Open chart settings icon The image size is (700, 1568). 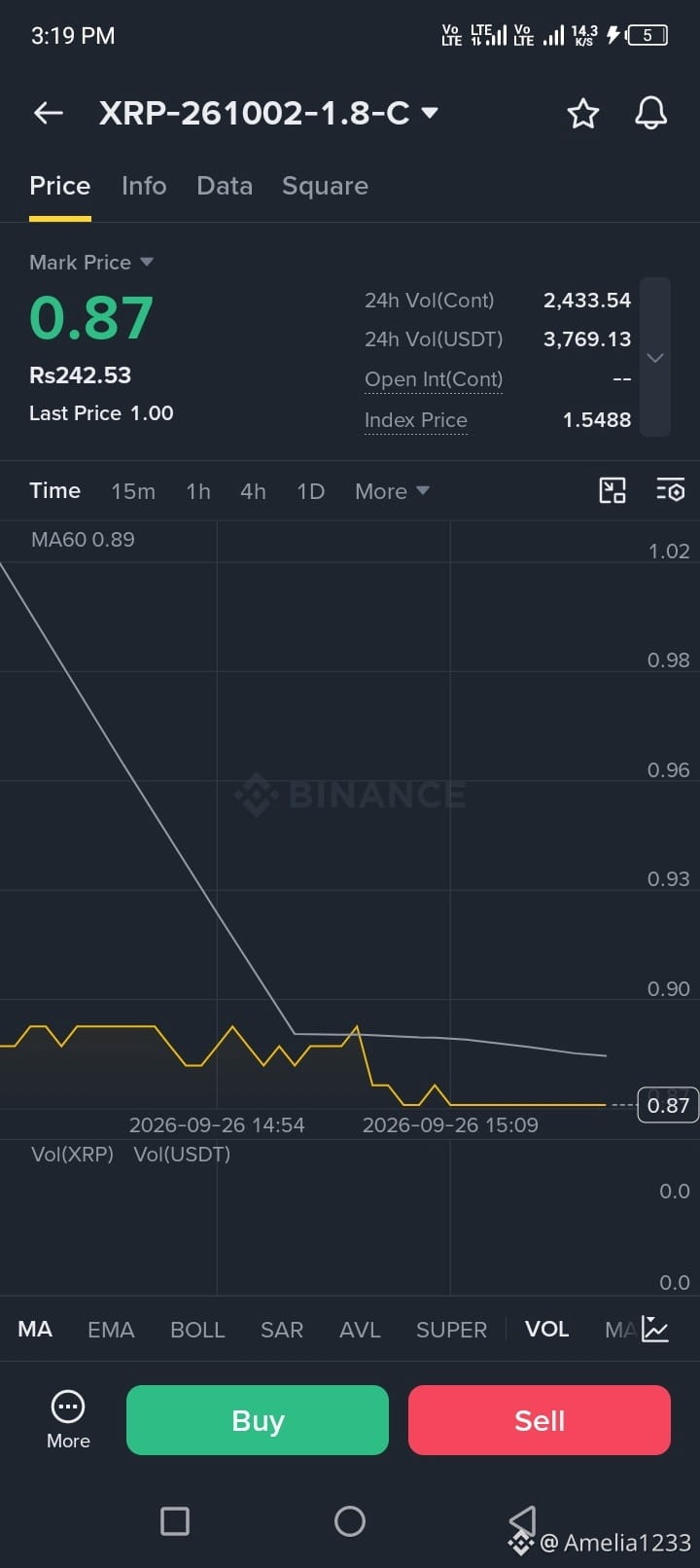[x=670, y=490]
